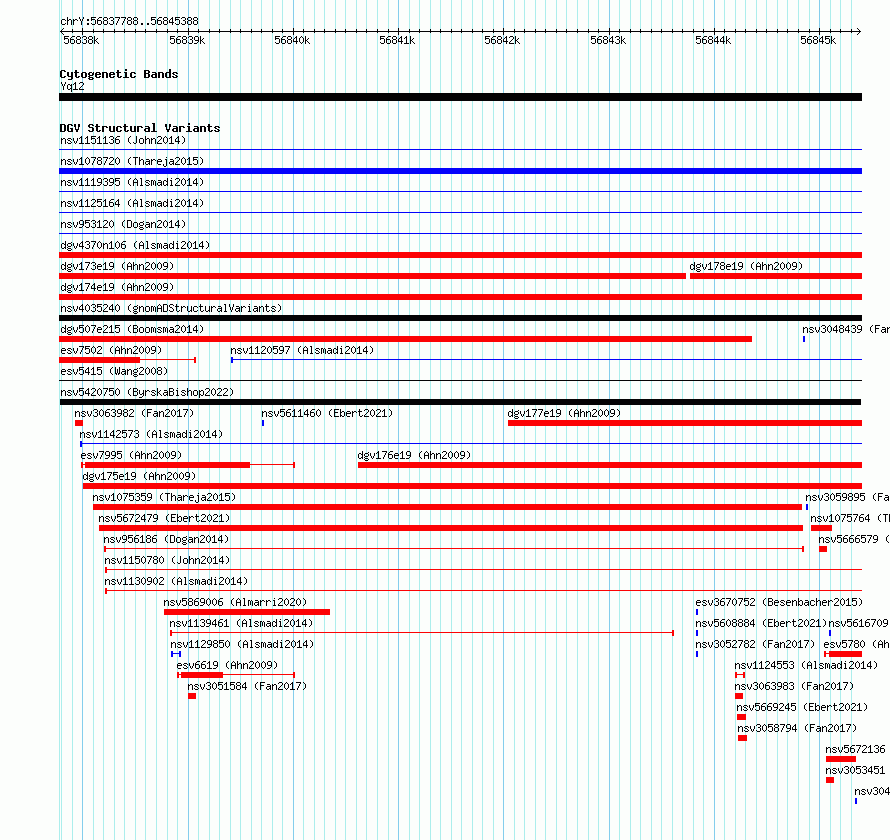Select nsv1075359 (Thareja2015) label
Screen dimensions: 890x840
pyautogui.click(x=164, y=497)
